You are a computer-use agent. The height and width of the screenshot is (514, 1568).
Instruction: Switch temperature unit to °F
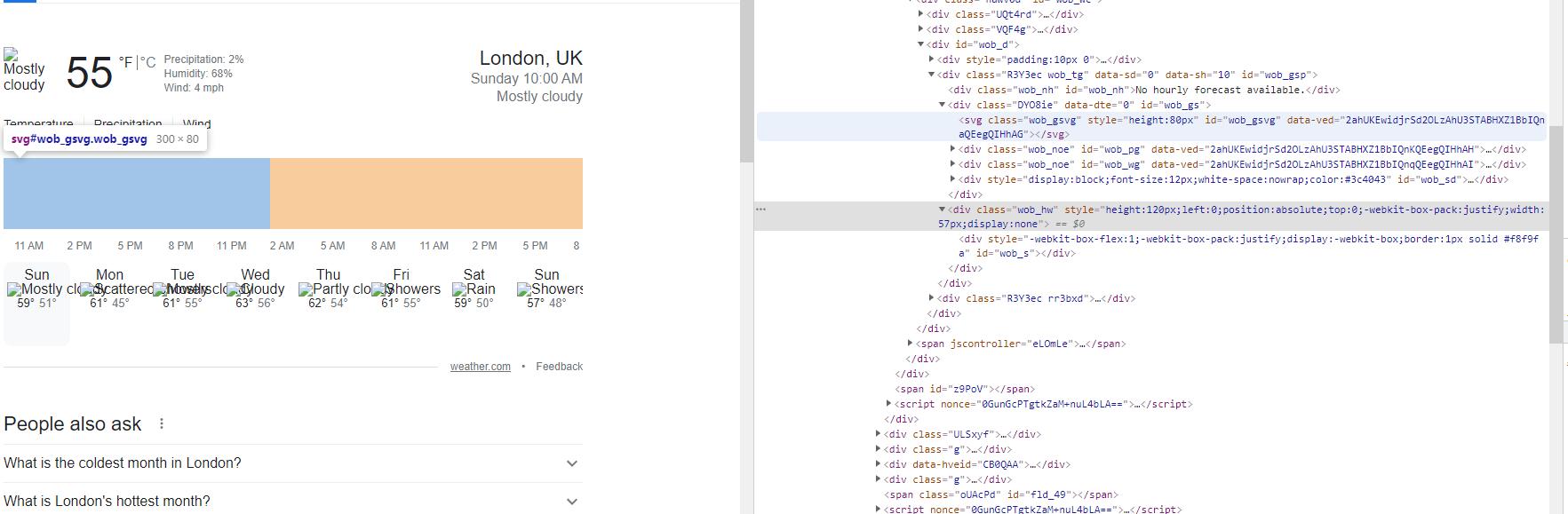click(x=125, y=62)
